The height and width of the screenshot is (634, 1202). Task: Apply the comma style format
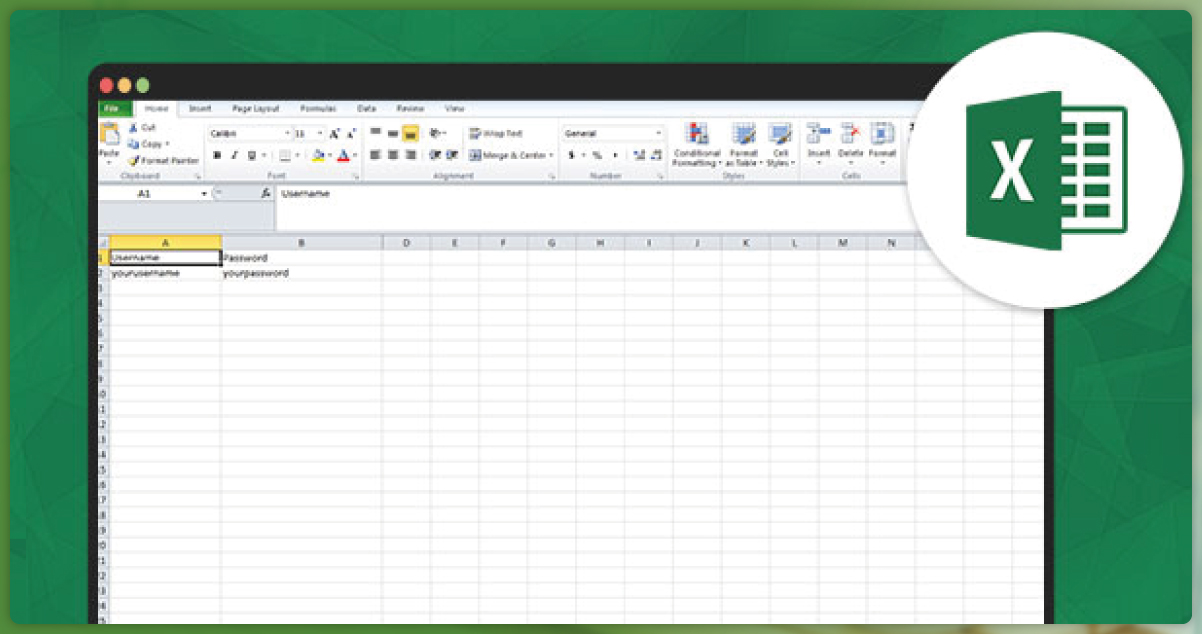(615, 155)
